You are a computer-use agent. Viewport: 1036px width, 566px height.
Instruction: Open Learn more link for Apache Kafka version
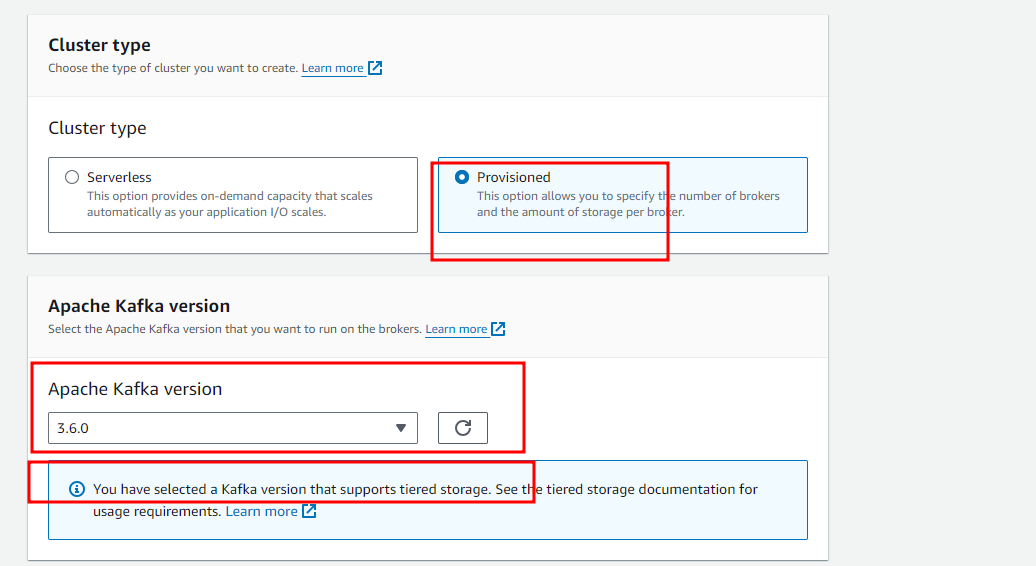tap(456, 329)
